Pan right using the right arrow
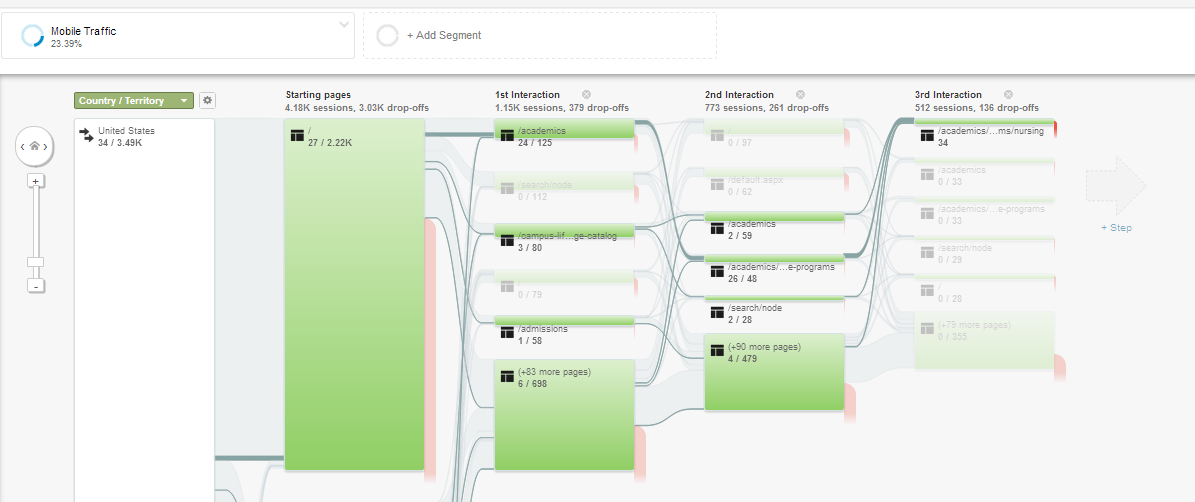This screenshot has width=1195, height=502. coord(45,147)
